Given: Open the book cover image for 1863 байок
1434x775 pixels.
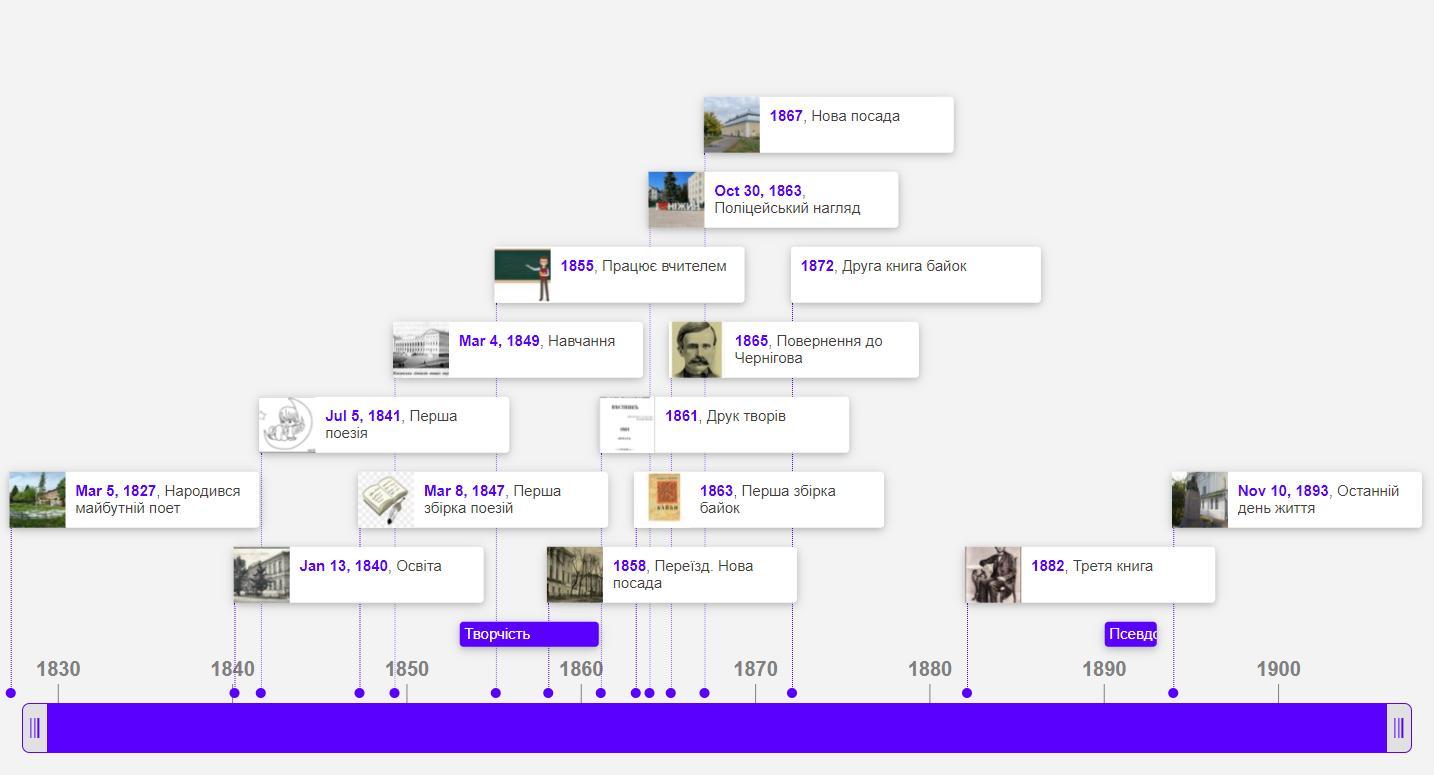Looking at the screenshot, I should [x=662, y=500].
